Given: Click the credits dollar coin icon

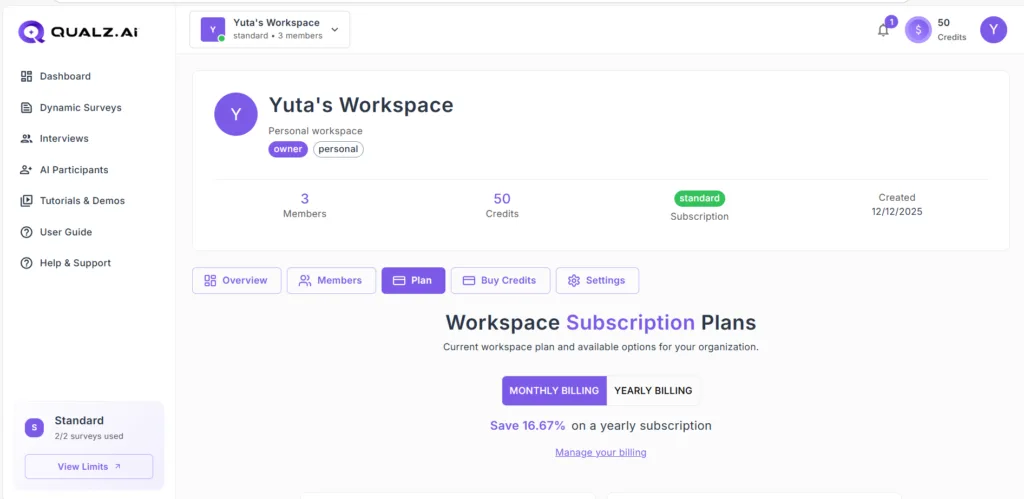Looking at the screenshot, I should click(x=918, y=30).
